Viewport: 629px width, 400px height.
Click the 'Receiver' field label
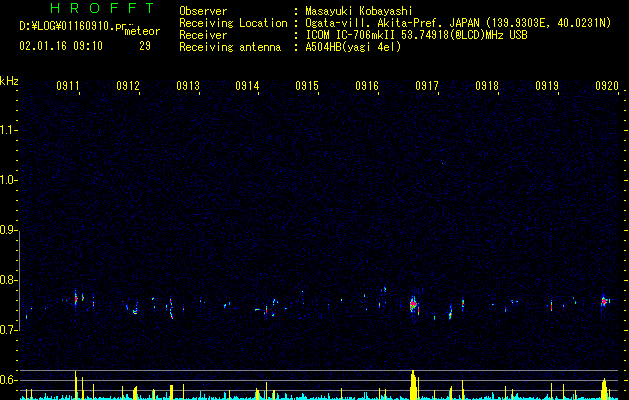pyautogui.click(x=203, y=35)
